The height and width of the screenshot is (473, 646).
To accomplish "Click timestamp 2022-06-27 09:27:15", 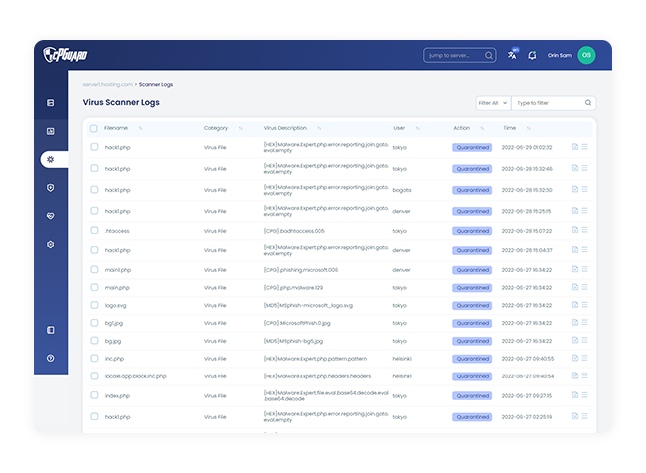I will (x=527, y=396).
